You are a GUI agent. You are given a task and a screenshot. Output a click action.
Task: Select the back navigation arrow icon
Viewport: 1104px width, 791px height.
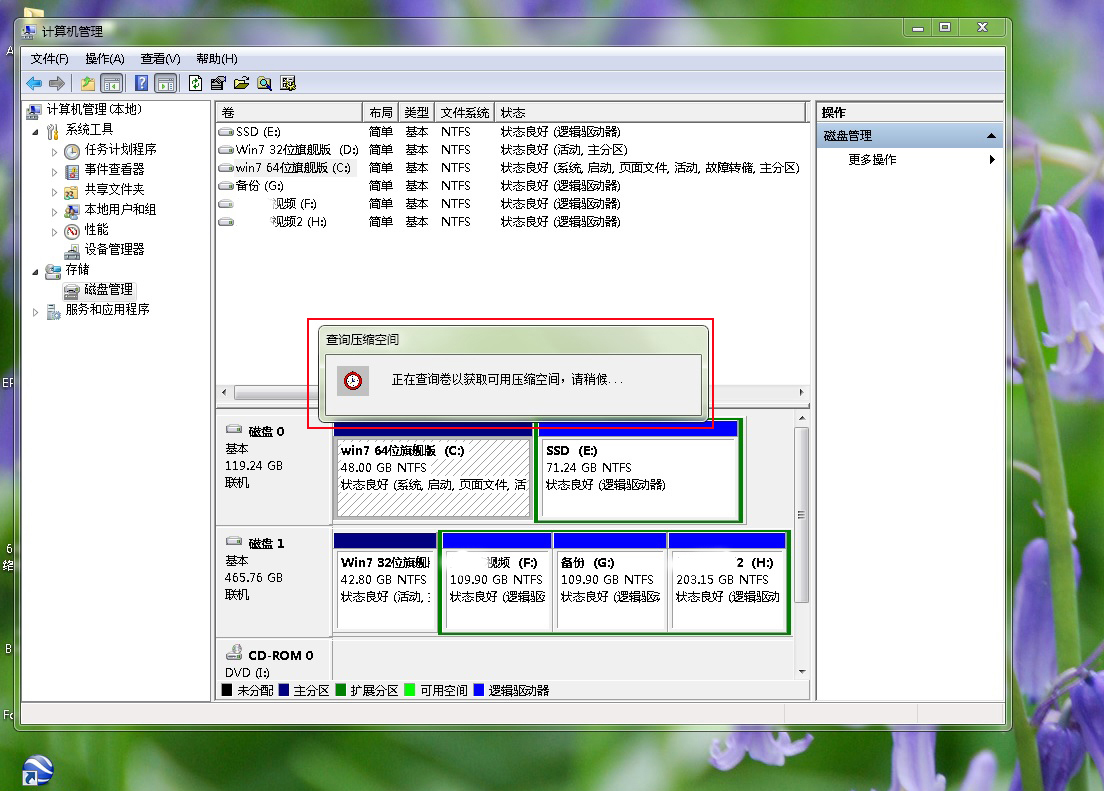pyautogui.click(x=34, y=83)
